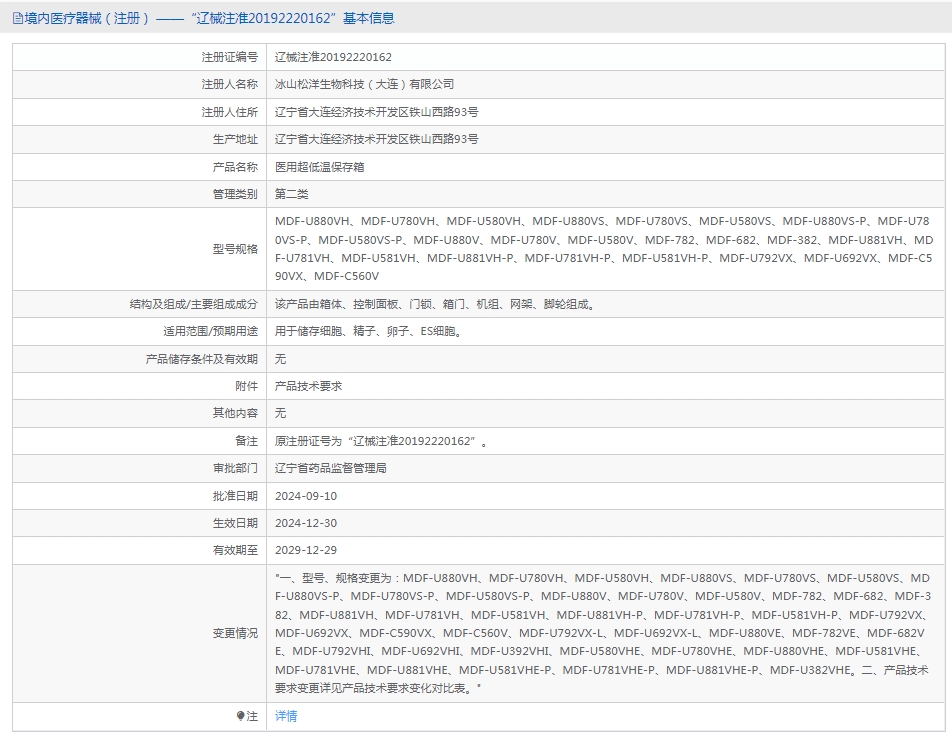Click the 备注 remark text with original registration number
This screenshot has height=737, width=952.
pos(381,441)
